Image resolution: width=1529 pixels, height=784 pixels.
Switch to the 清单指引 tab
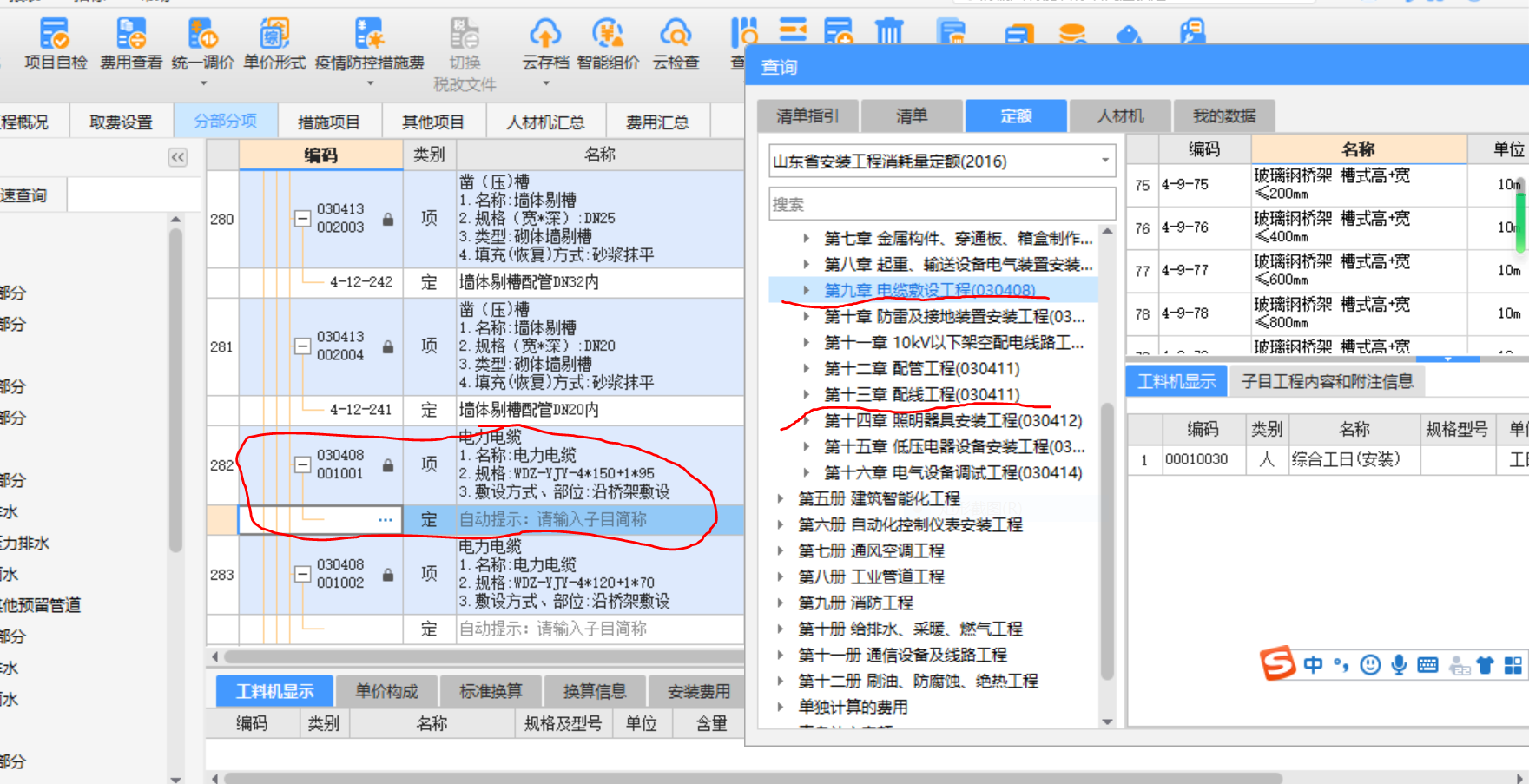pyautogui.click(x=807, y=115)
